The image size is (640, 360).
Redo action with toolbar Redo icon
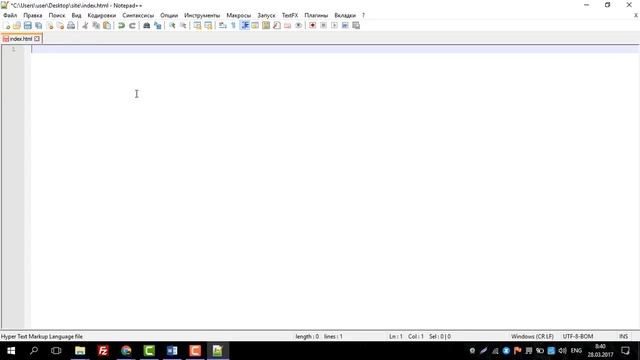(132, 25)
